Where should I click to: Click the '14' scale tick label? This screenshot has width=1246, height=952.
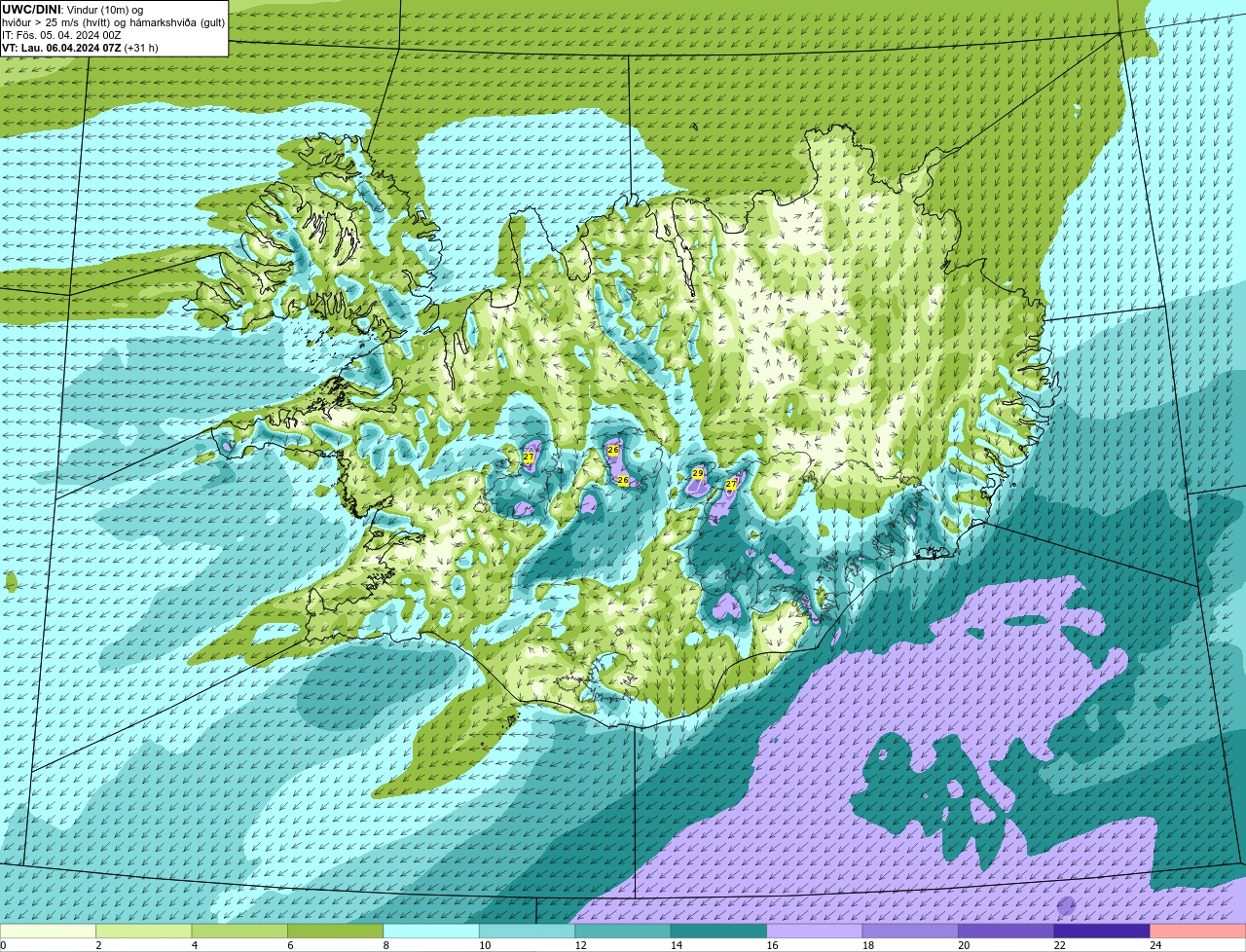(677, 945)
